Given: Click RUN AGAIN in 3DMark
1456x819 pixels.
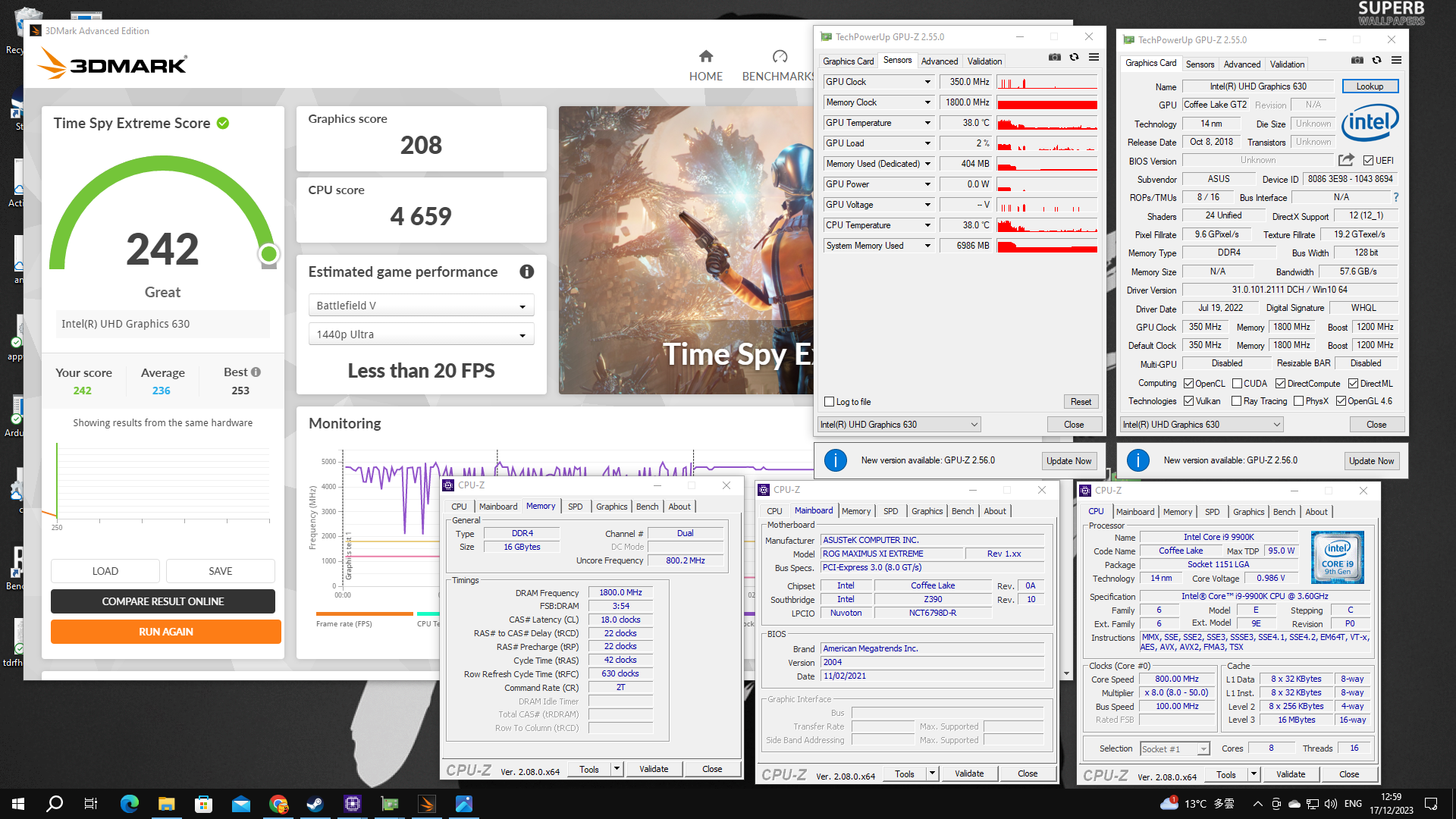Looking at the screenshot, I should (165, 632).
